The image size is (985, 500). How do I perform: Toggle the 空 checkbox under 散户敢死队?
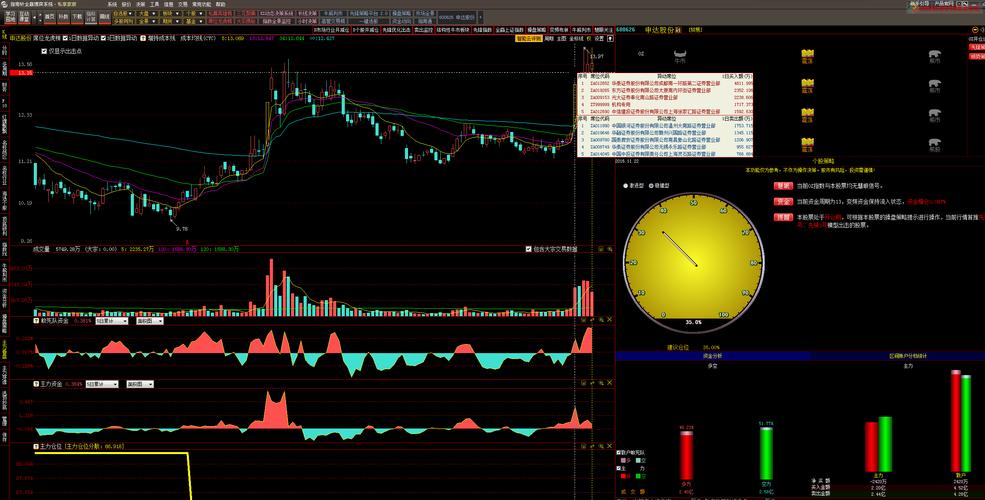pyautogui.click(x=638, y=460)
